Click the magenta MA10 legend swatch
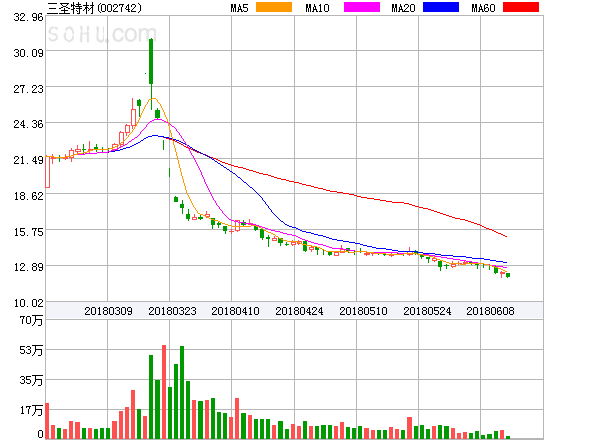 click(362, 7)
